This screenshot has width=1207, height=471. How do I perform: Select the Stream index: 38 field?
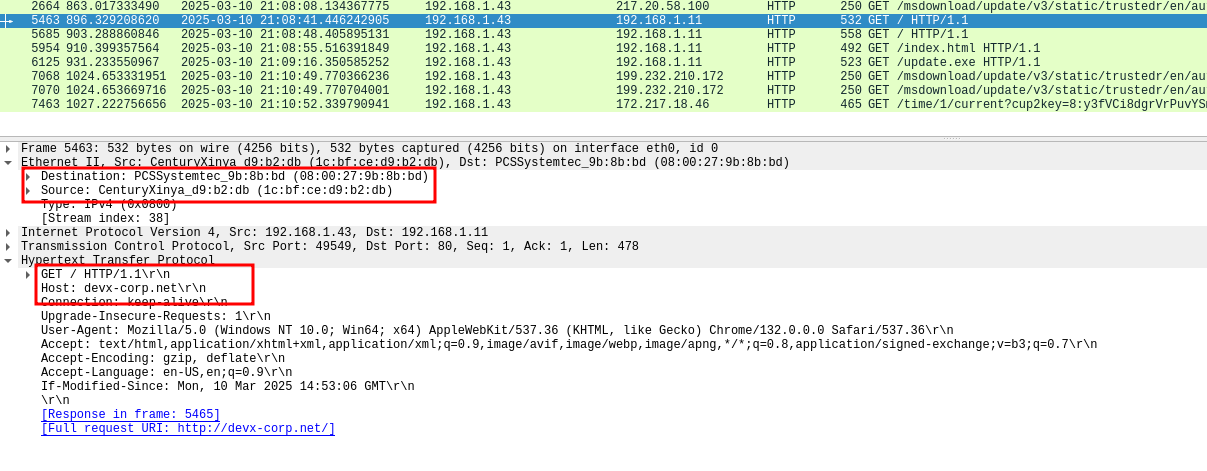(x=105, y=219)
